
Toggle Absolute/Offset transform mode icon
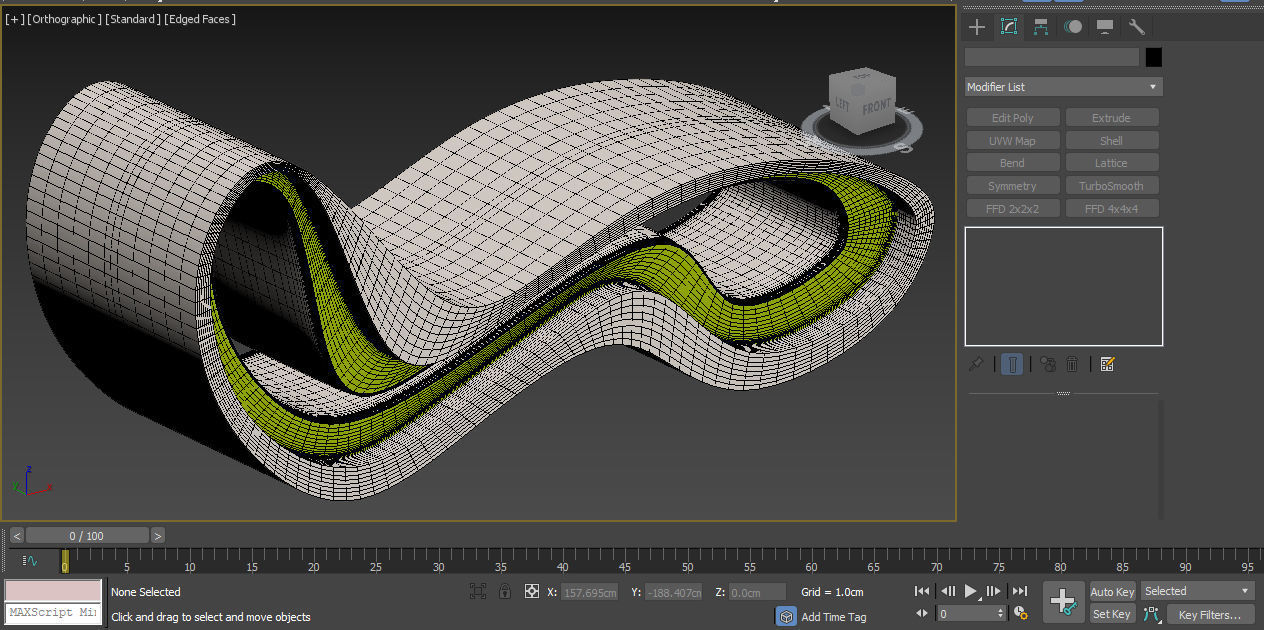pos(532,592)
